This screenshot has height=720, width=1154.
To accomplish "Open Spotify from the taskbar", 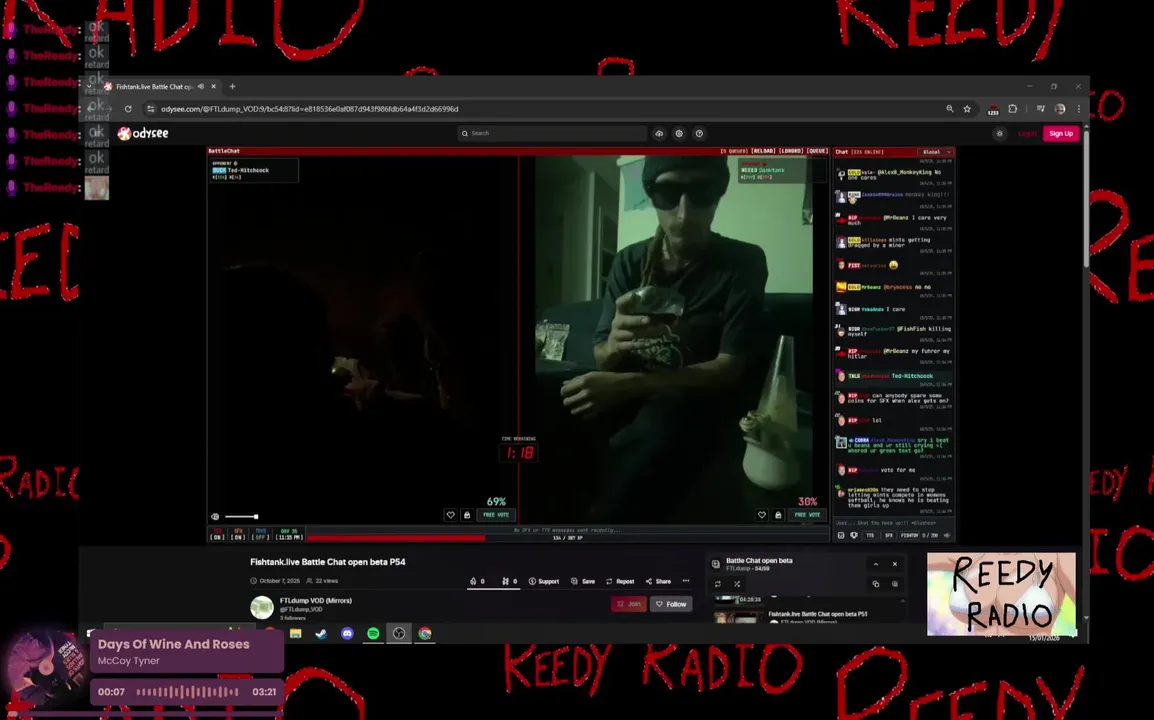I will tap(373, 633).
